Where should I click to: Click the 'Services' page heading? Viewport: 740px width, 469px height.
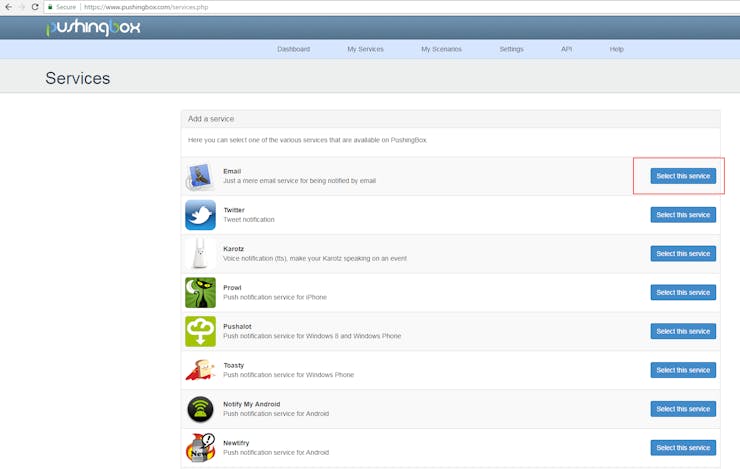pyautogui.click(x=78, y=78)
